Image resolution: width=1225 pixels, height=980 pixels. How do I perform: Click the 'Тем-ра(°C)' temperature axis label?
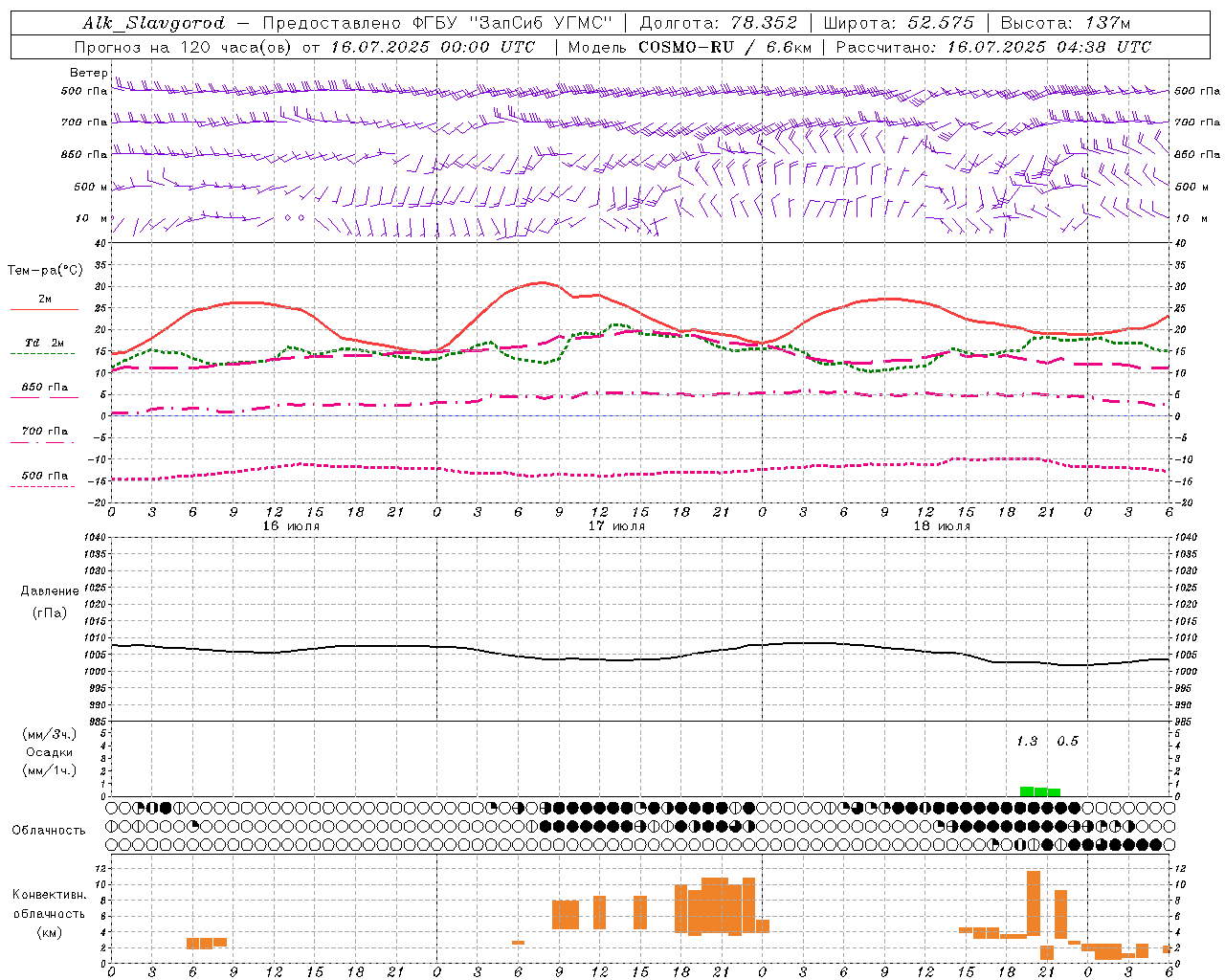pos(45,271)
